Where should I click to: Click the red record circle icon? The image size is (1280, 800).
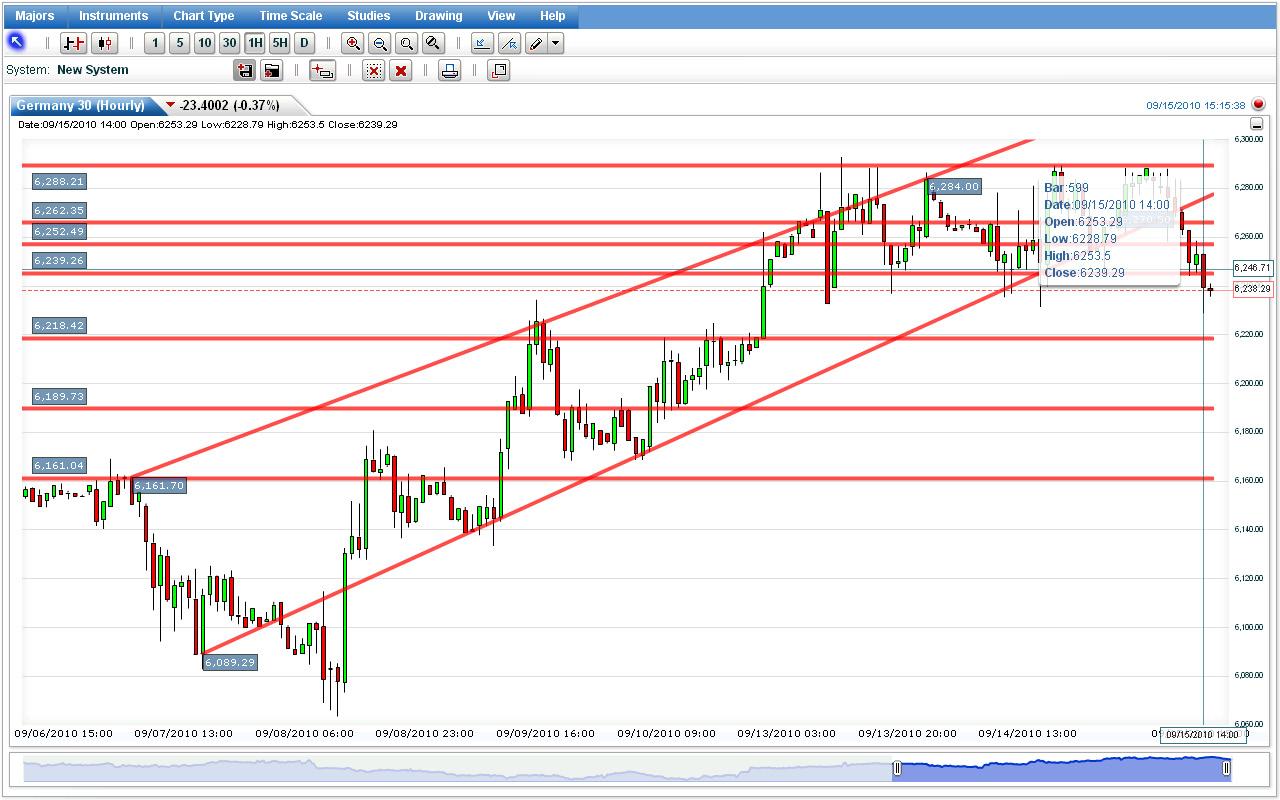click(1259, 104)
